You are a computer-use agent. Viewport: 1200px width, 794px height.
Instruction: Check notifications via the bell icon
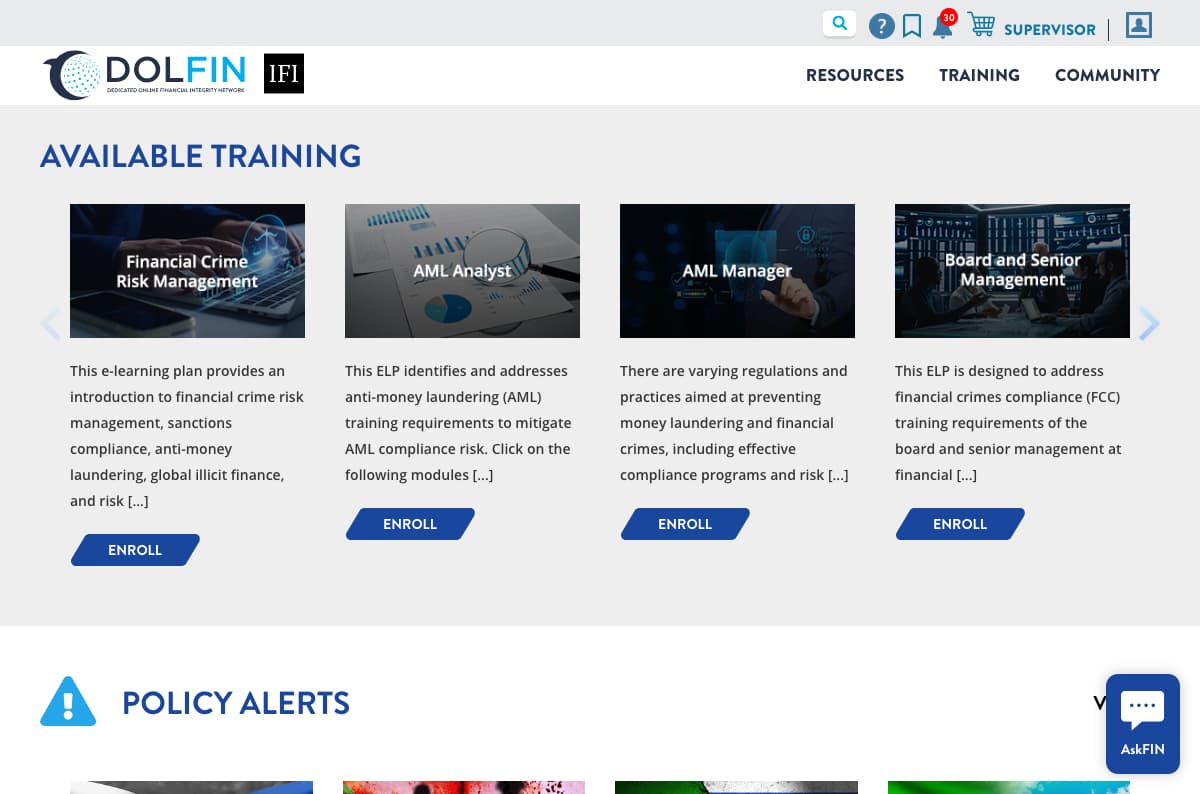point(942,28)
